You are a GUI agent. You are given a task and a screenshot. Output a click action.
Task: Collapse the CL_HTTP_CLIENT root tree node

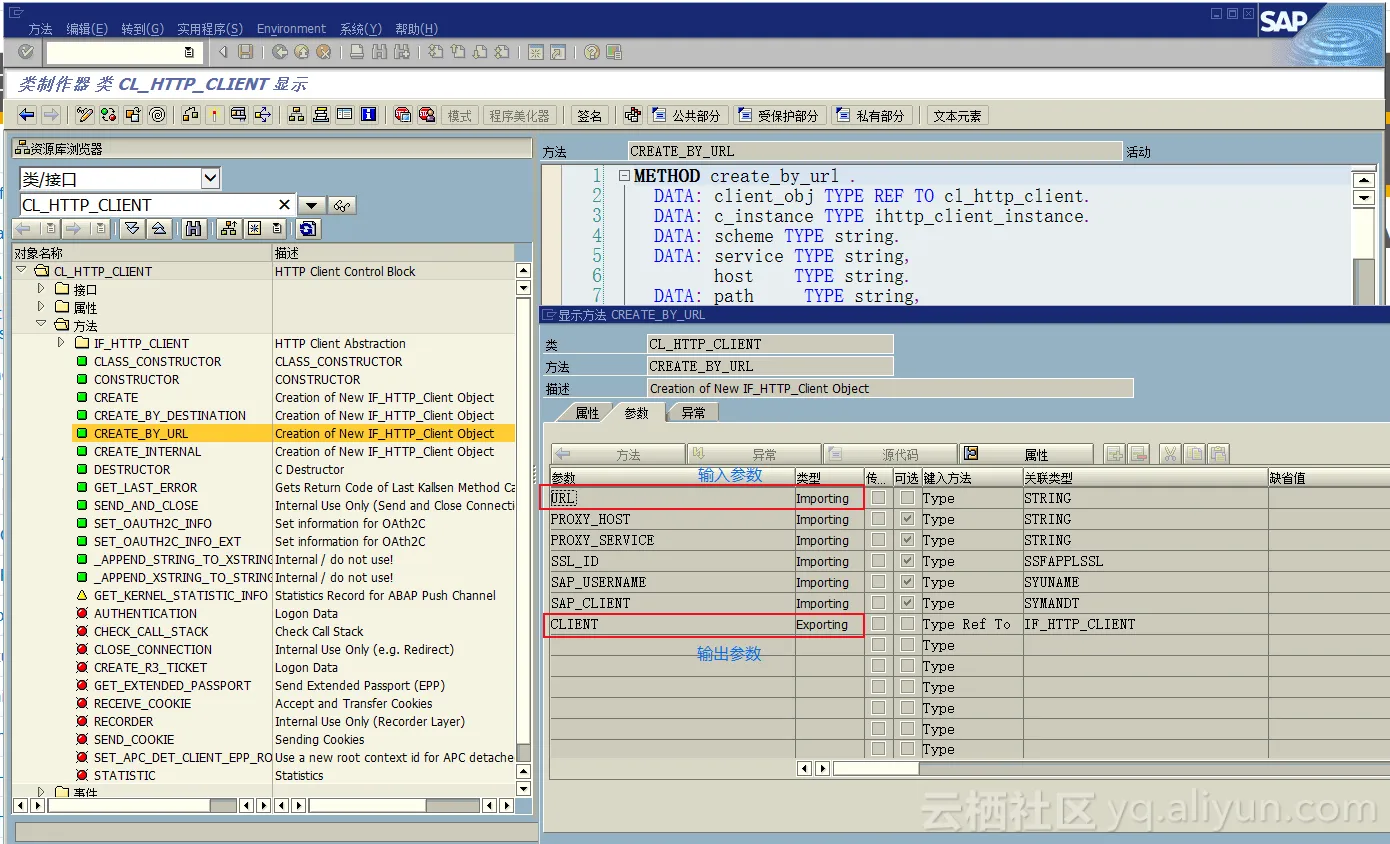[22, 271]
